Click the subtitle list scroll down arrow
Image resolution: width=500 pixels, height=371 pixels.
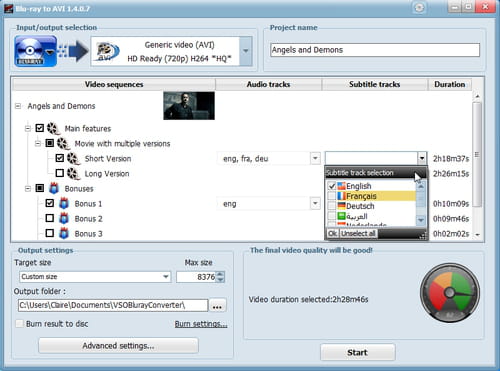tap(421, 220)
